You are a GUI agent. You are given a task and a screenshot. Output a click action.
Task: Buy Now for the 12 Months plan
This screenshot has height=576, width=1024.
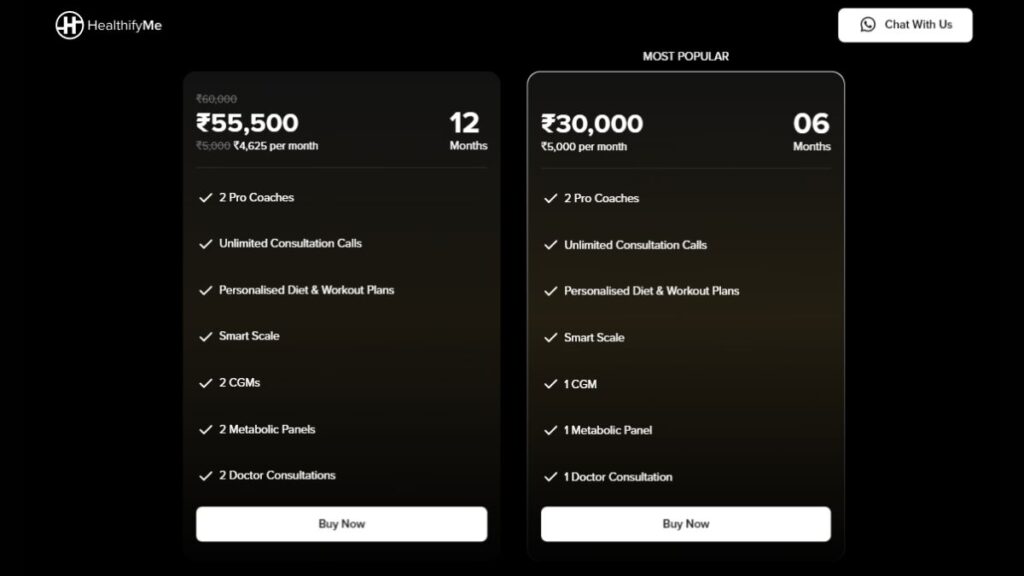point(342,524)
